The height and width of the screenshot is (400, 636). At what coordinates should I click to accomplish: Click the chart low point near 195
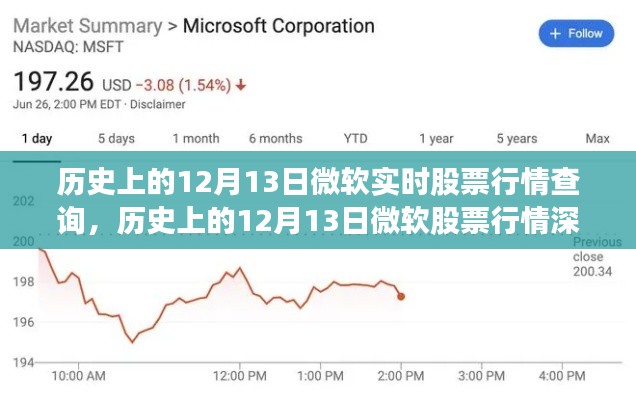(x=132, y=342)
